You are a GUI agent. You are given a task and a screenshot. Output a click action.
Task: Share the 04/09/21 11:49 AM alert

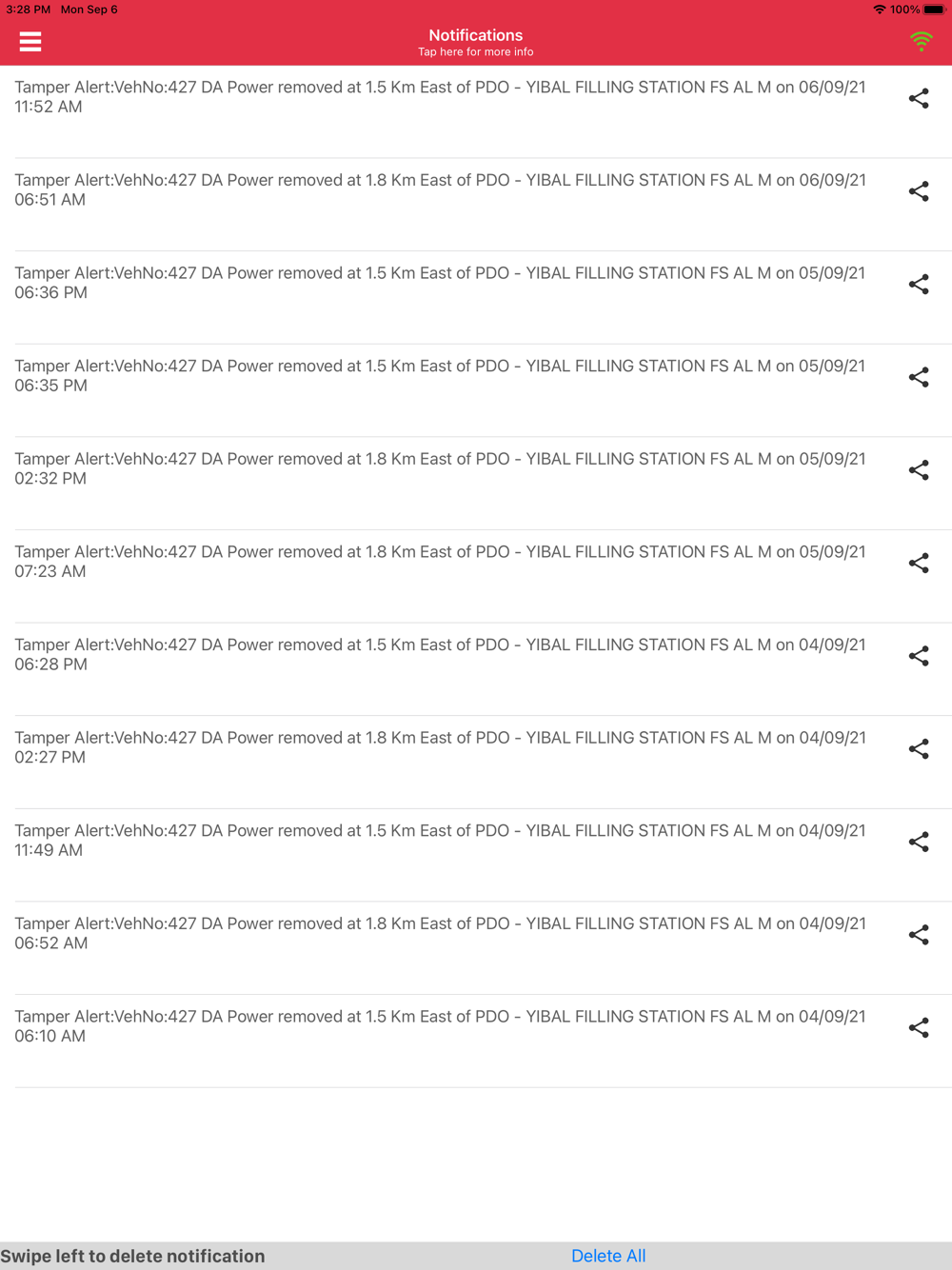pyautogui.click(x=919, y=843)
